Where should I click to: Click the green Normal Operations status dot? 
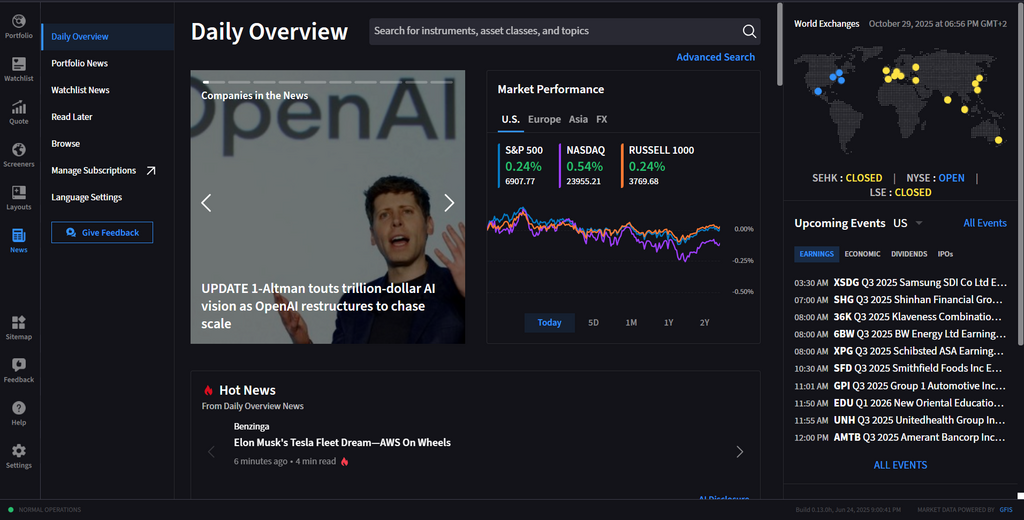click(10, 510)
